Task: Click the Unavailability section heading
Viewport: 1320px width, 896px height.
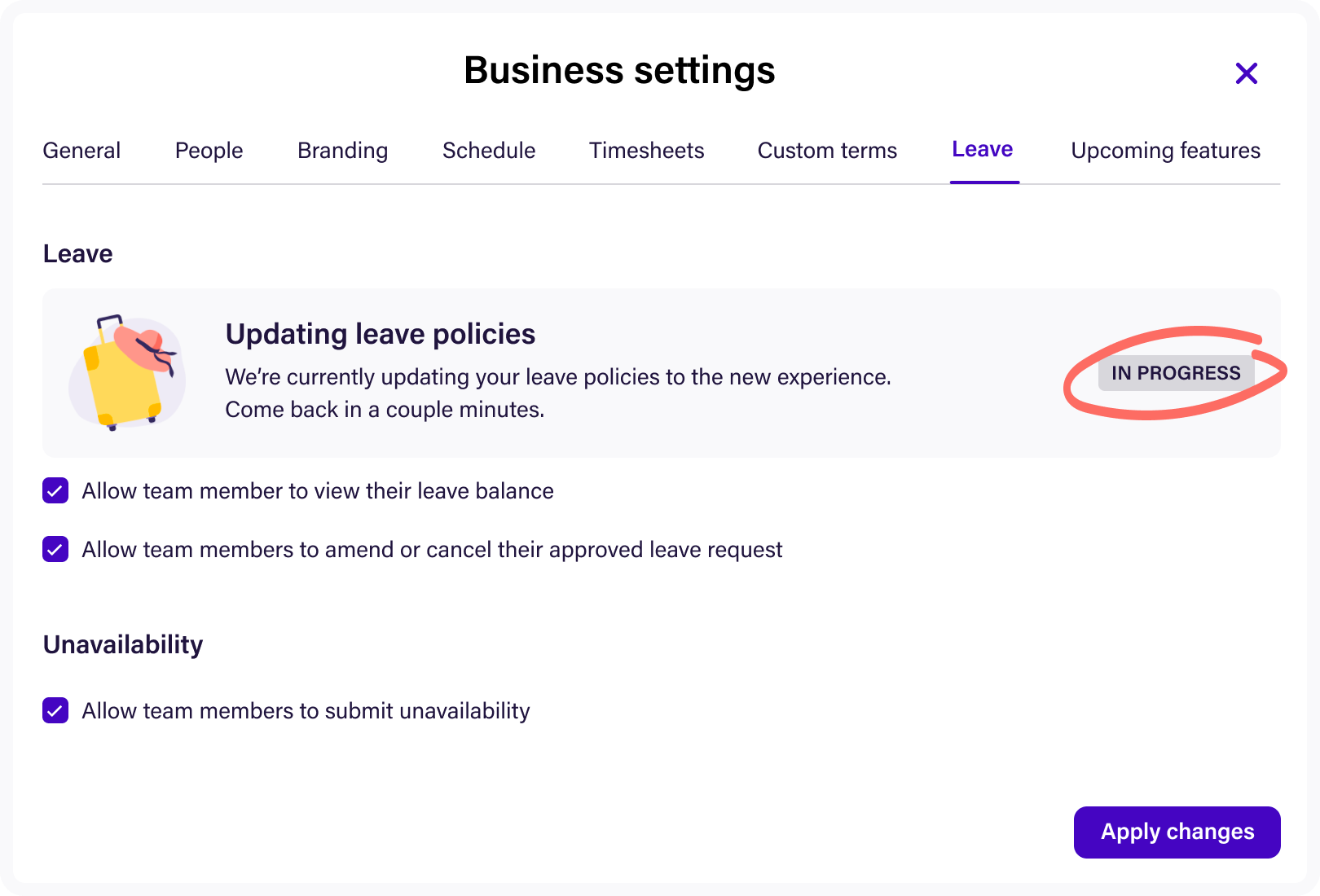Action: click(x=123, y=645)
